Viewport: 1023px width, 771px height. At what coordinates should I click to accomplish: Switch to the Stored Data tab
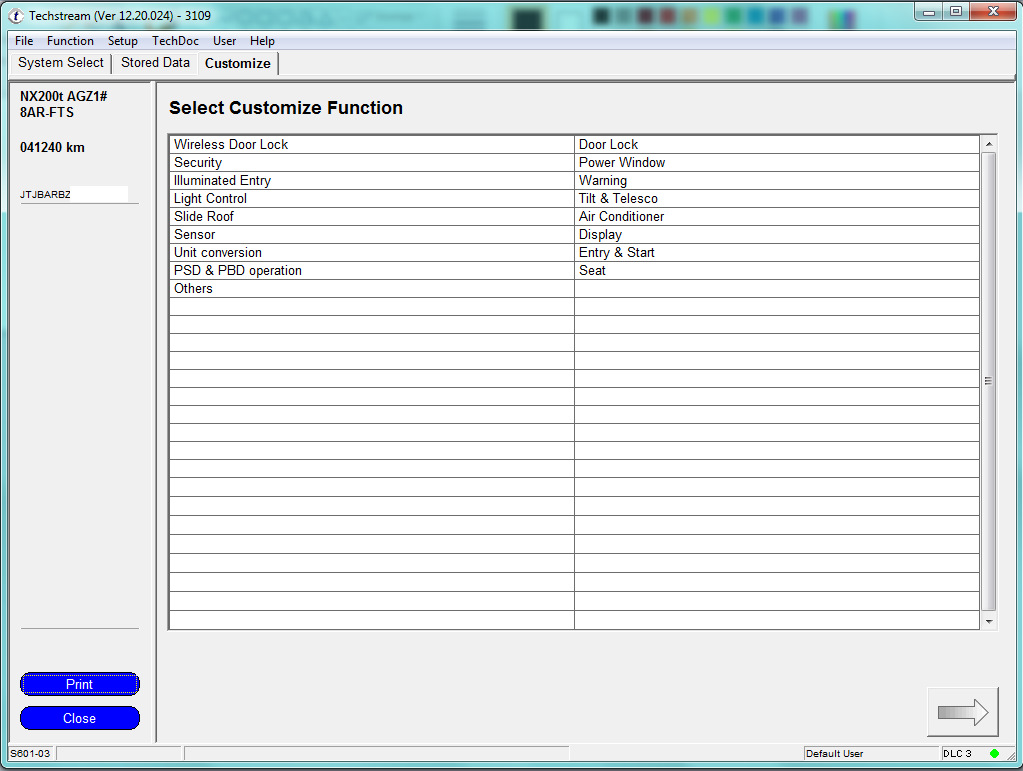(x=155, y=63)
